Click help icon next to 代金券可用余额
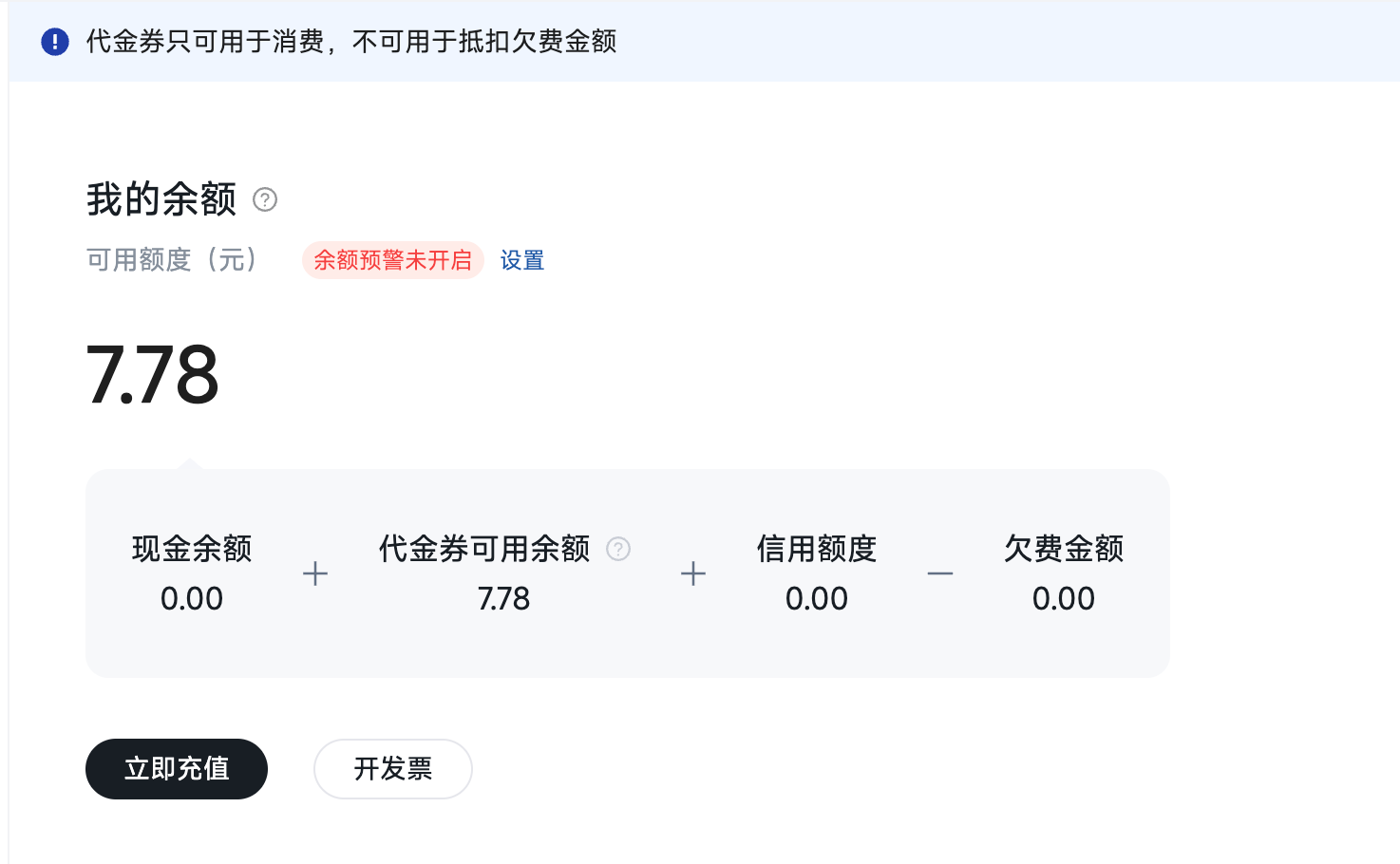The width and height of the screenshot is (1400, 864). pos(618,549)
